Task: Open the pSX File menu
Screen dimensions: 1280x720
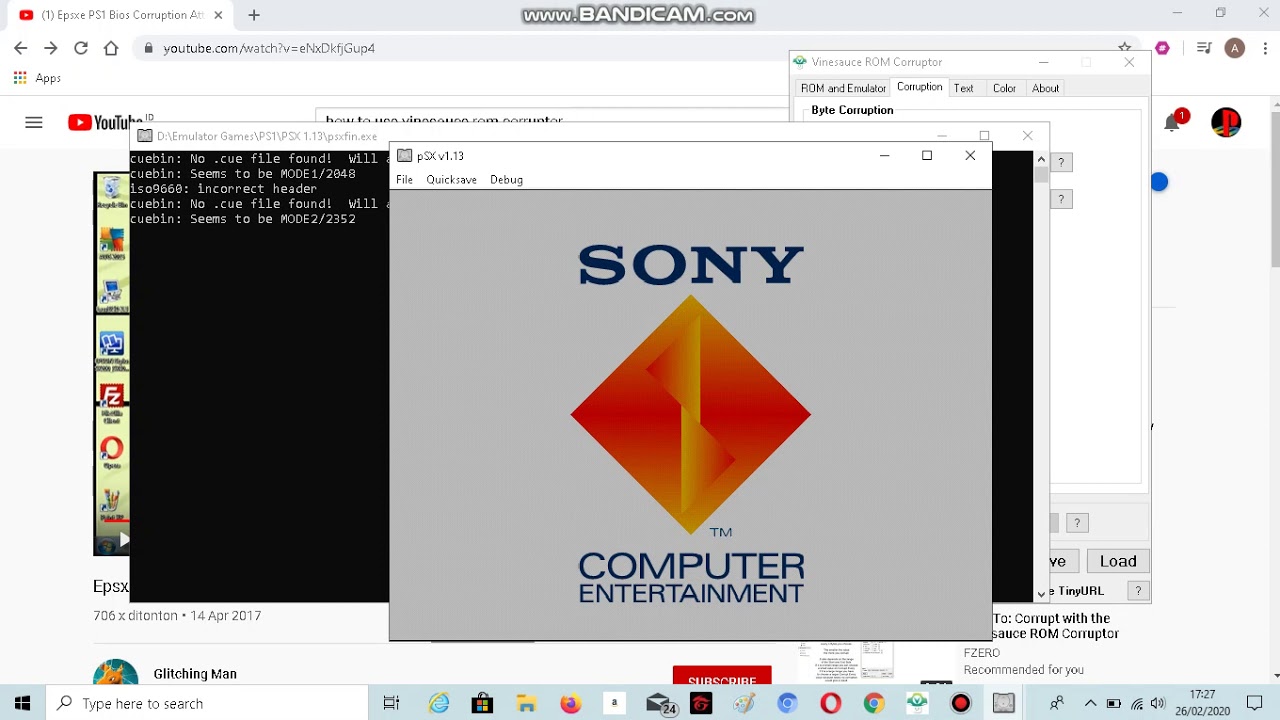Action: (x=404, y=180)
